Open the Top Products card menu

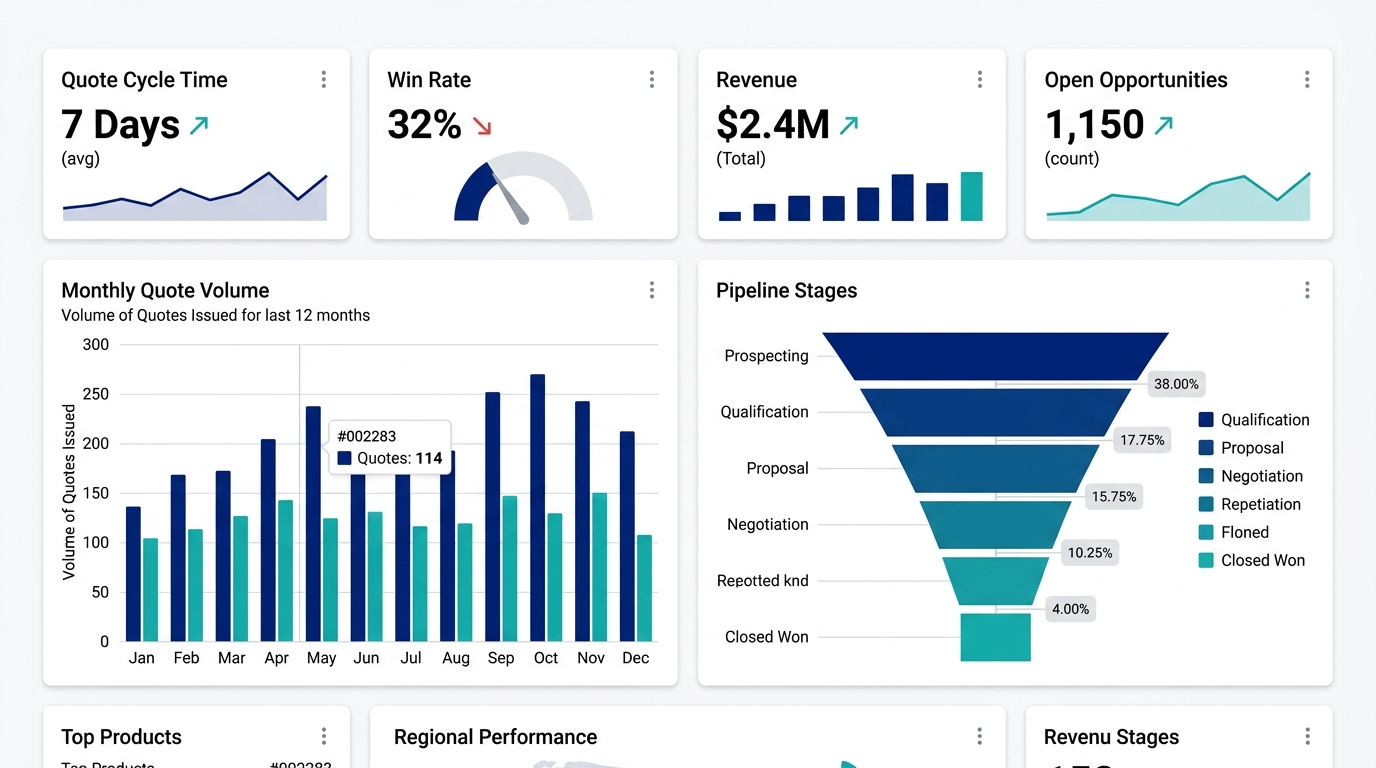click(x=323, y=736)
